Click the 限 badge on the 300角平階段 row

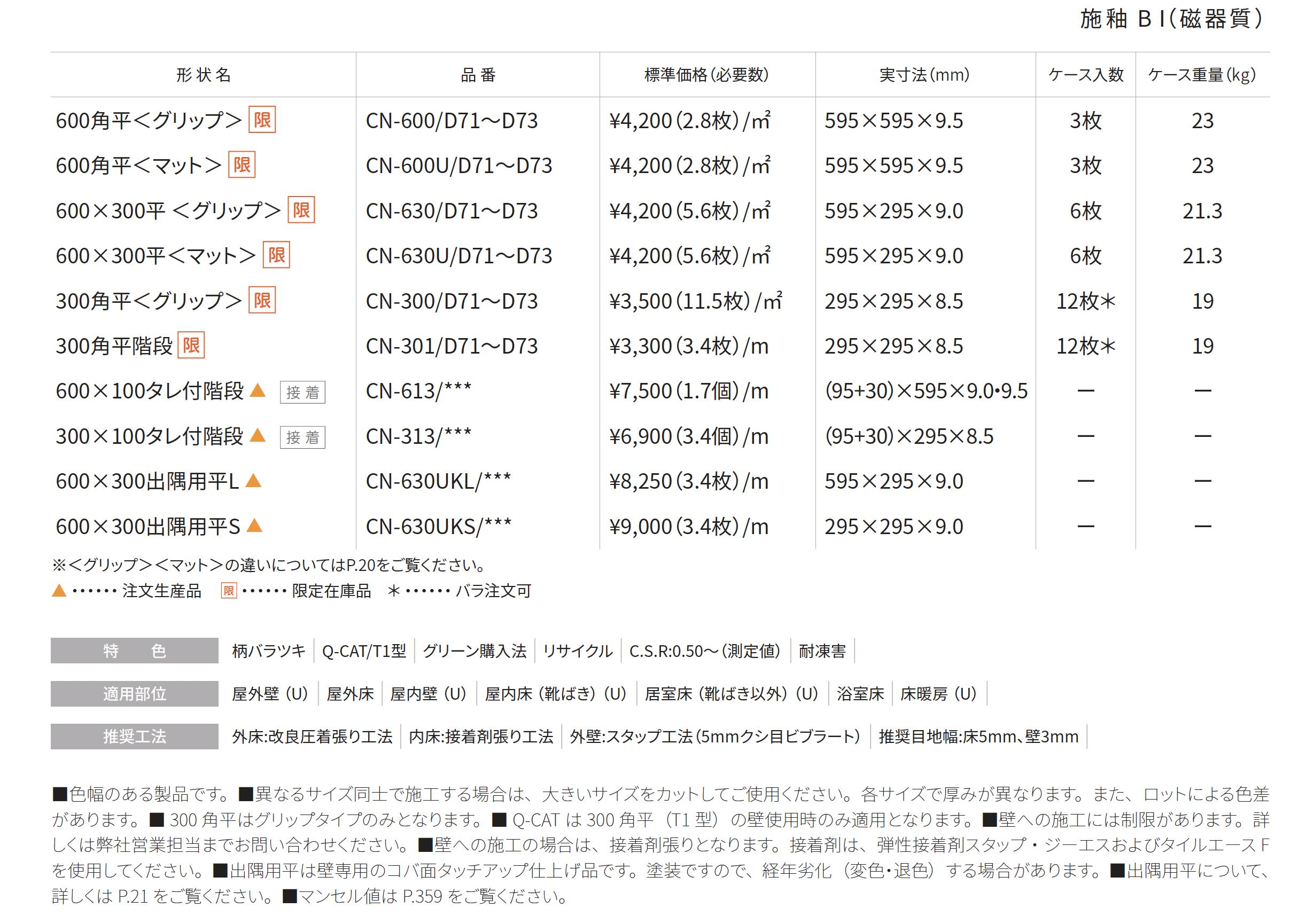[191, 346]
